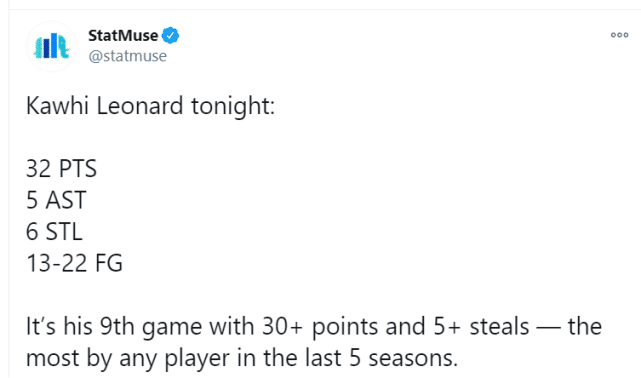Select the "6 STL" stat line
The height and width of the screenshot is (378, 641).
pyautogui.click(x=54, y=232)
